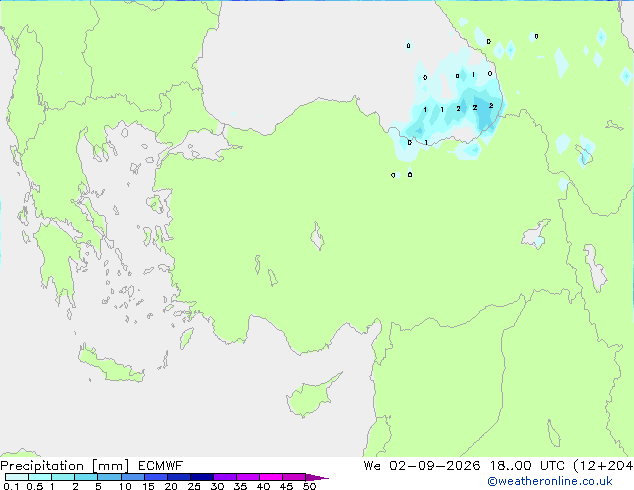The image size is (634, 490).
Task: Click the purple over-50 arrow on the legend
Action: (317, 477)
